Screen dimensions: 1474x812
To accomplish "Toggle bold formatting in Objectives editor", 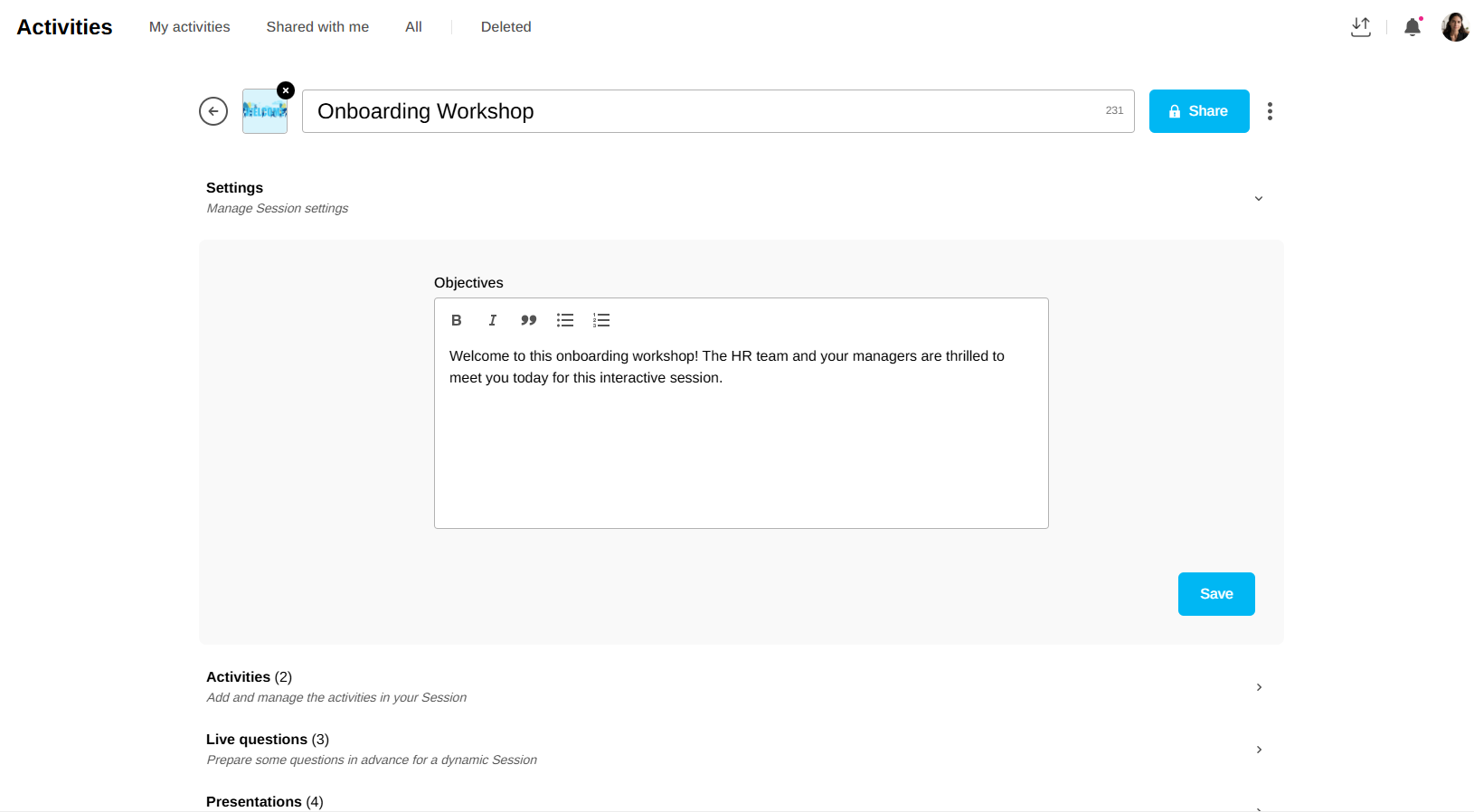I will click(457, 320).
